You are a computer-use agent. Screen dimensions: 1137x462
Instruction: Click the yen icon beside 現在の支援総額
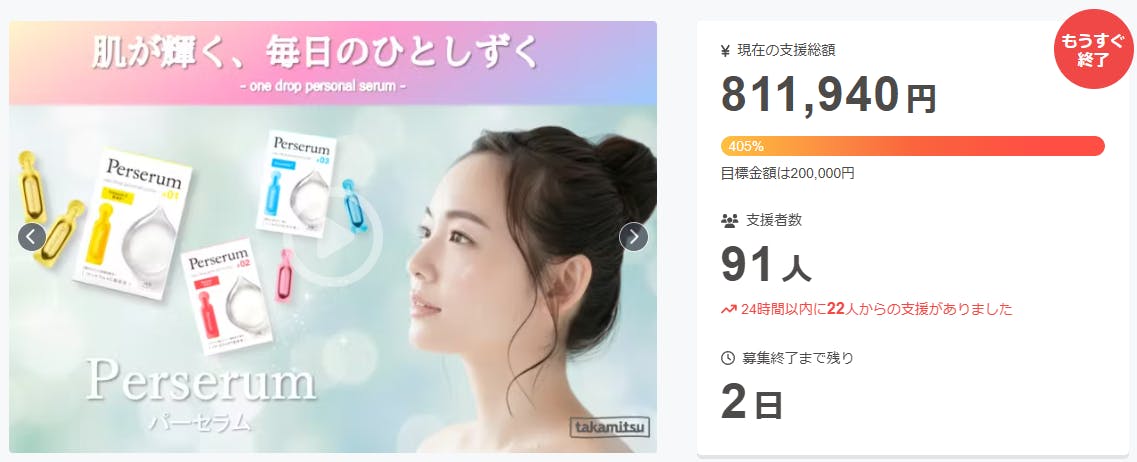tap(726, 51)
